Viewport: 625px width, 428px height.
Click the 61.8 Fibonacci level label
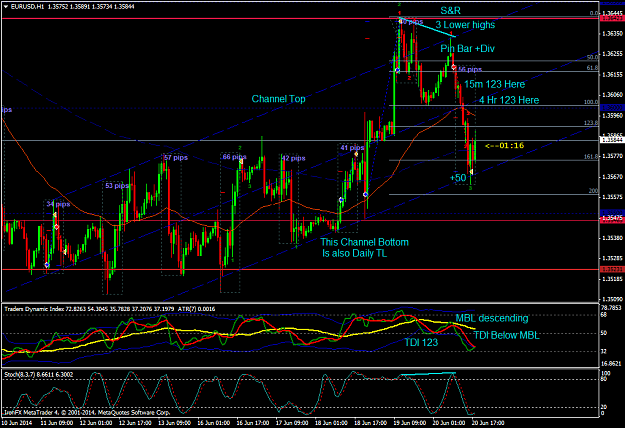pyautogui.click(x=592, y=68)
